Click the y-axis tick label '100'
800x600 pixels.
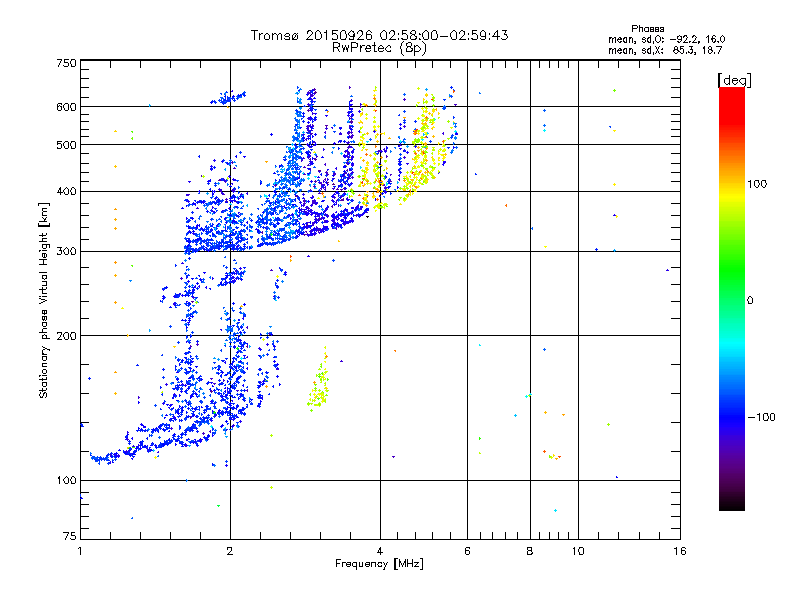point(66,481)
